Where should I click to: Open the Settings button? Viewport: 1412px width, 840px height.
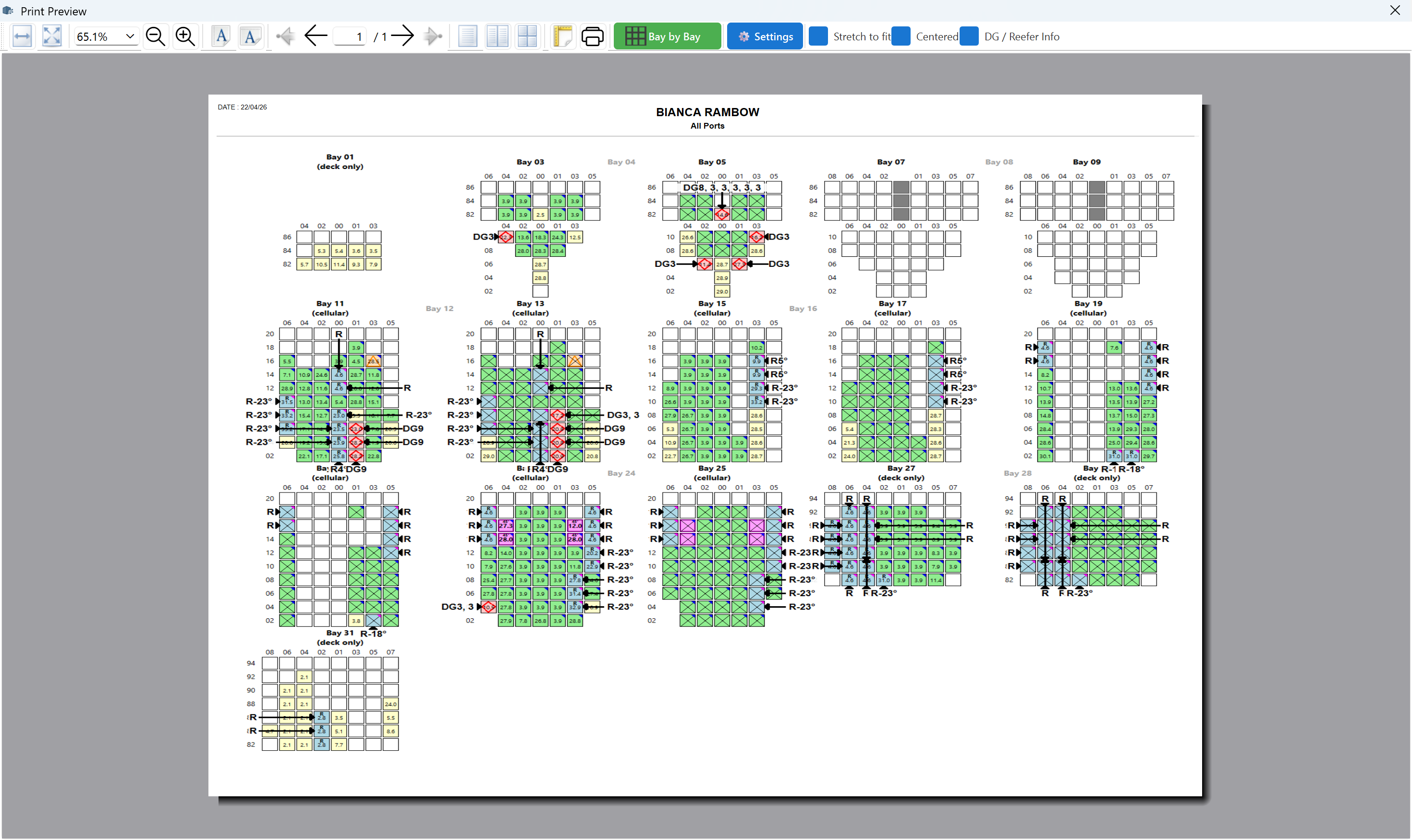pos(765,36)
